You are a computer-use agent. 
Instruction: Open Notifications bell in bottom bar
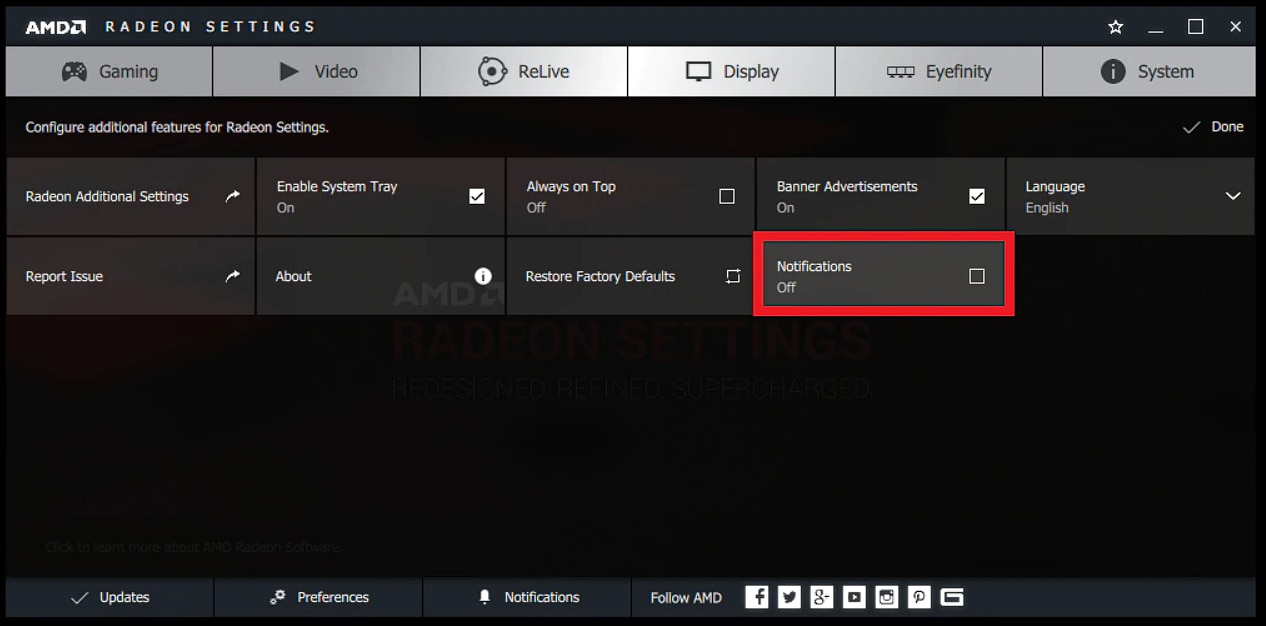coord(528,597)
